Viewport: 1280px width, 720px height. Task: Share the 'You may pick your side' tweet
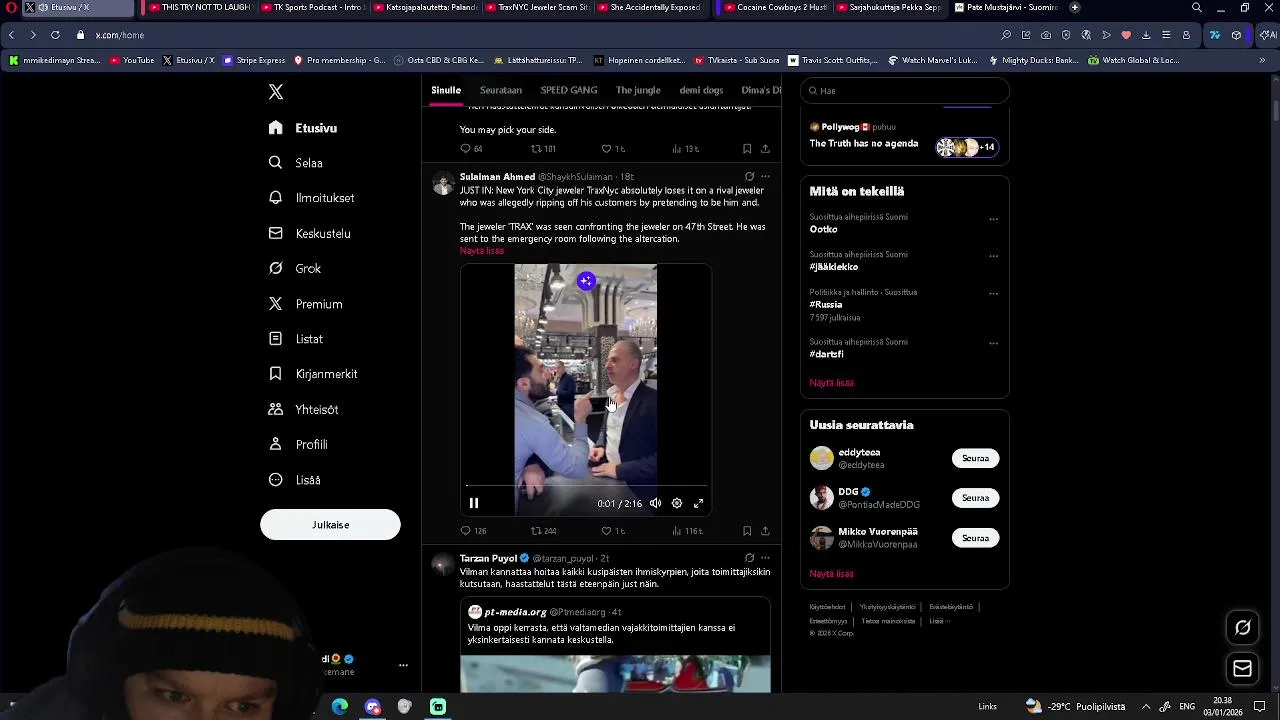[765, 149]
